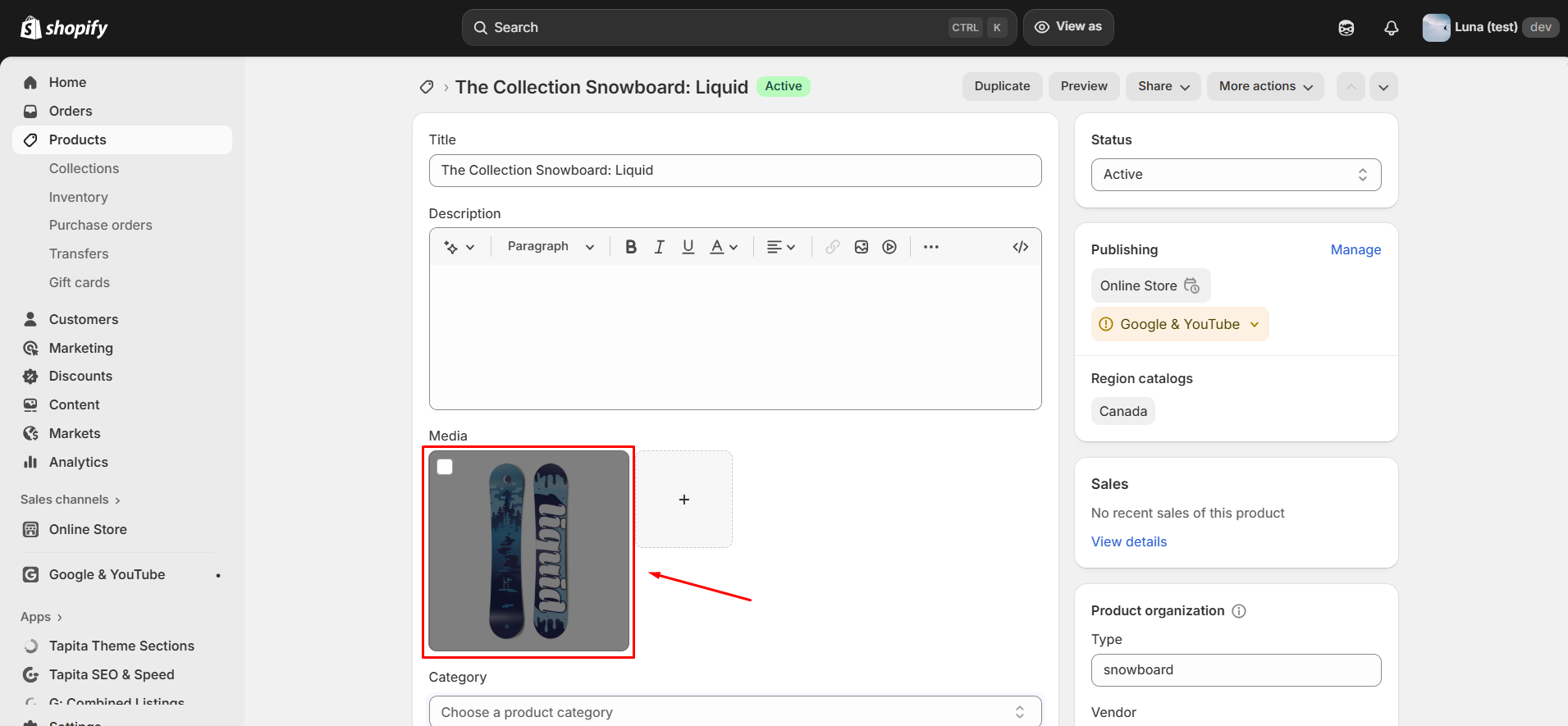Open Gift cards in the sidebar

point(80,282)
